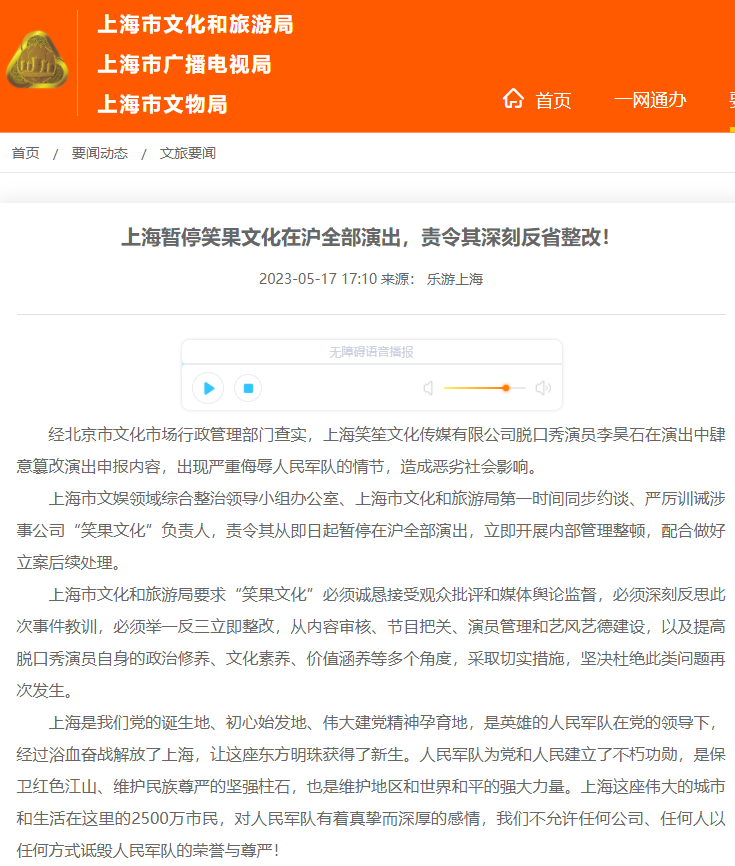The width and height of the screenshot is (735, 866).
Task: Open the 一网通办 navigation item
Action: [650, 101]
